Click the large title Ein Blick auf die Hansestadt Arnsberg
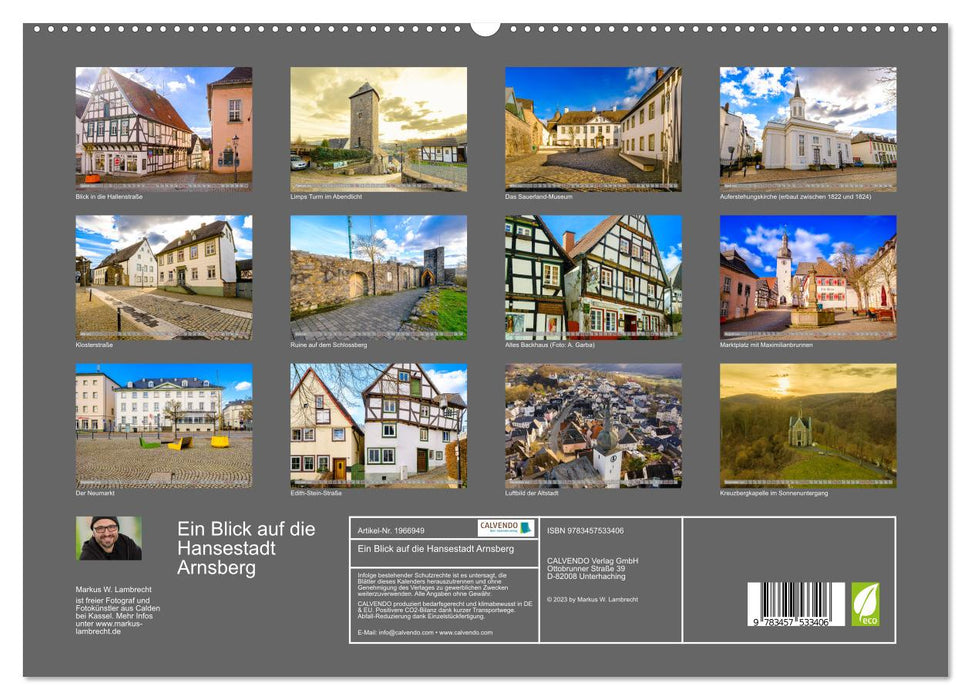Image resolution: width=971 pixels, height=700 pixels. tap(246, 548)
